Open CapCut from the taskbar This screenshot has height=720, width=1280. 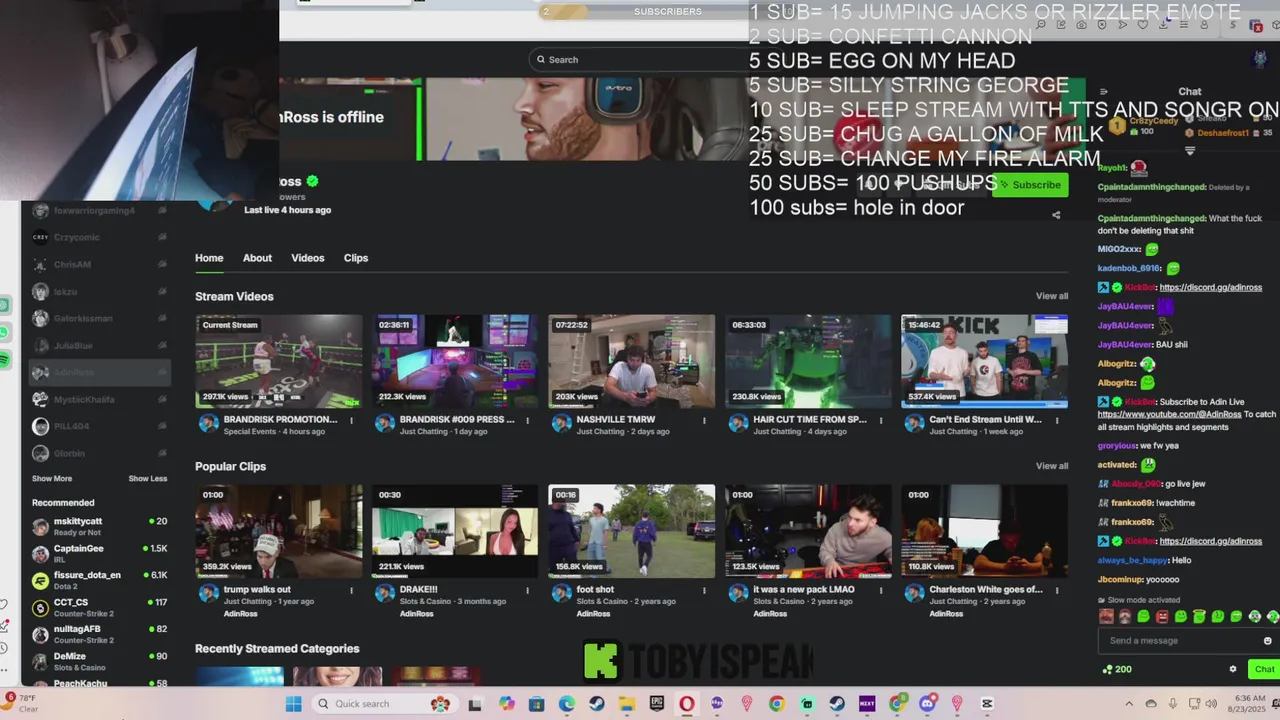987,704
